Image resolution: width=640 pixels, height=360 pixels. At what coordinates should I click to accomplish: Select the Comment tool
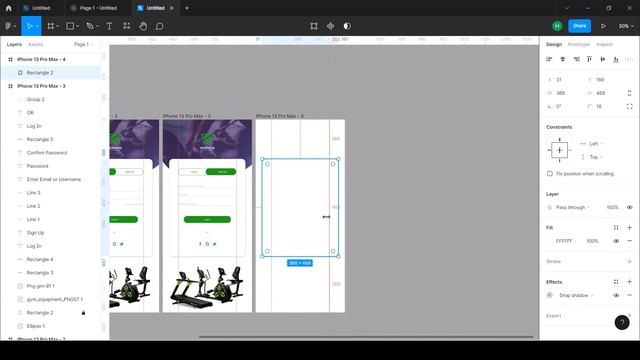coord(160,26)
